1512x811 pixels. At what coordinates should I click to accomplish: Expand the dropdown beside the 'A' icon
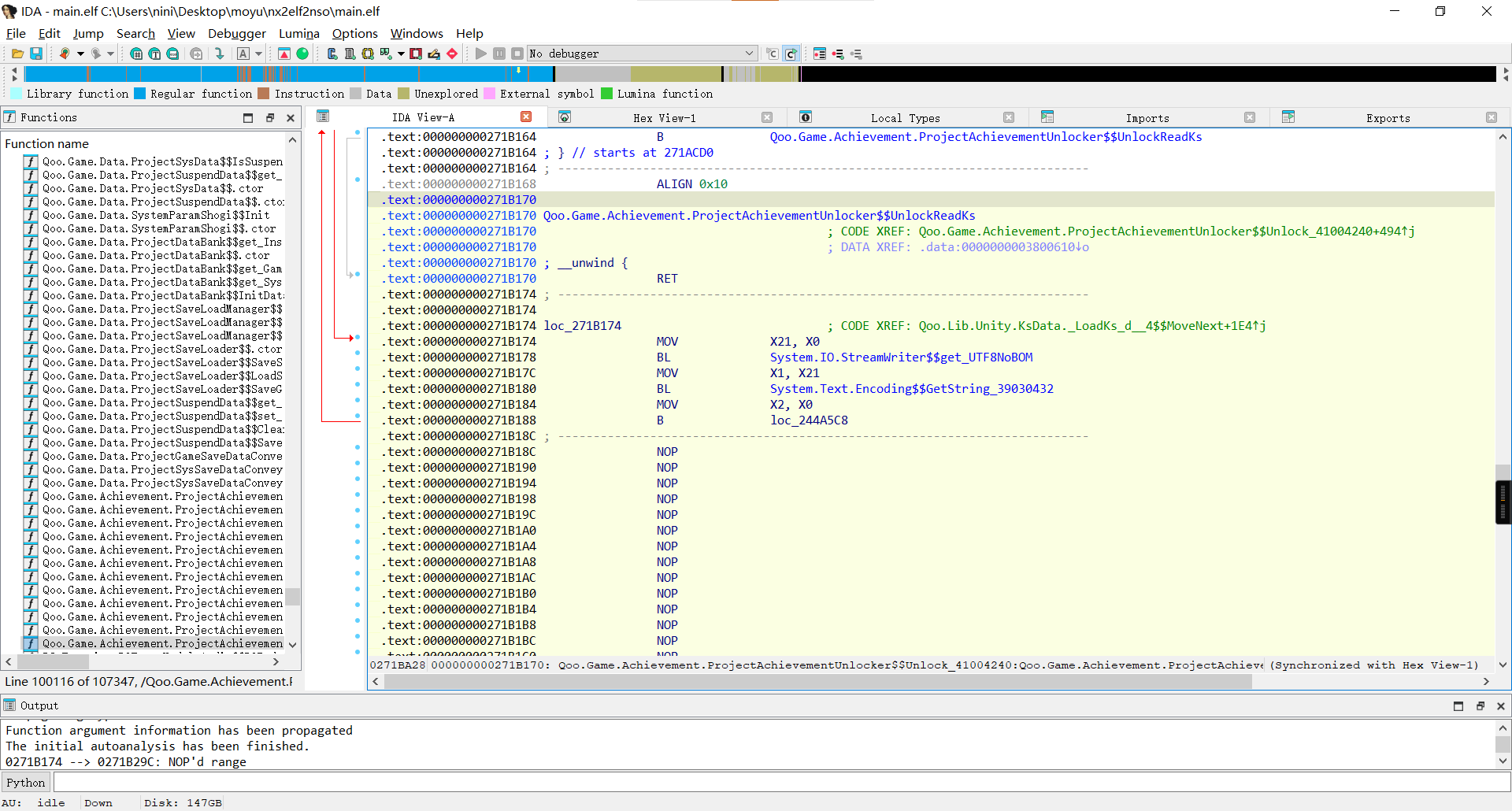pyautogui.click(x=258, y=54)
